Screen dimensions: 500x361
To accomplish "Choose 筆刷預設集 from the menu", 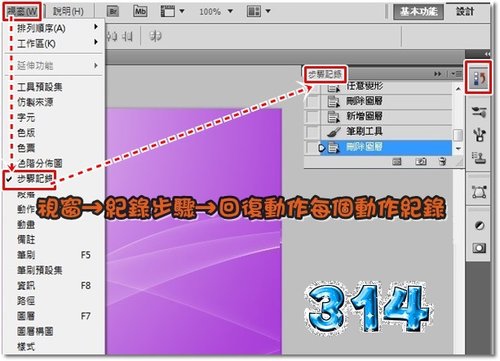I will tap(54, 270).
